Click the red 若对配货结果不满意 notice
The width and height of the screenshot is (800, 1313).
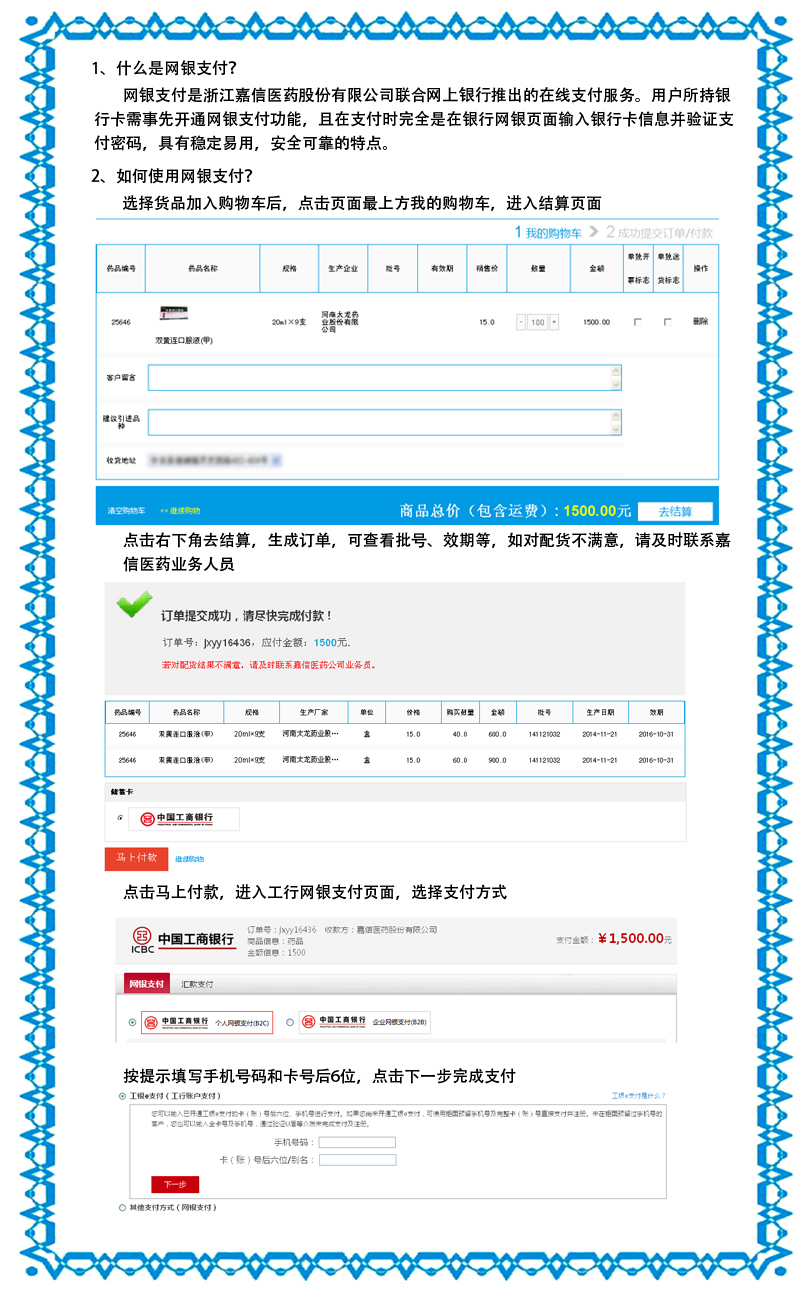coord(269,664)
